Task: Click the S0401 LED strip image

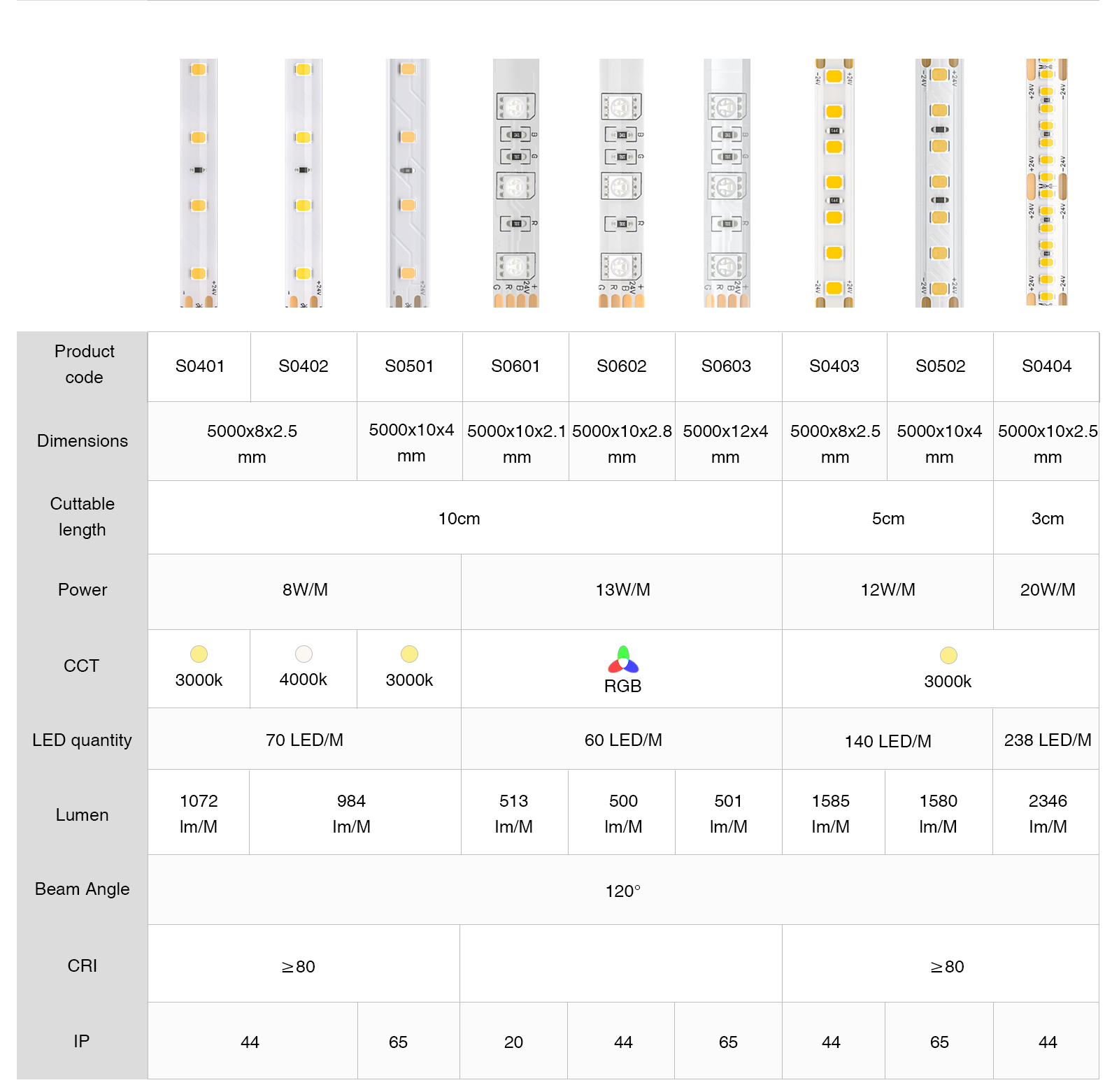Action: click(x=199, y=183)
